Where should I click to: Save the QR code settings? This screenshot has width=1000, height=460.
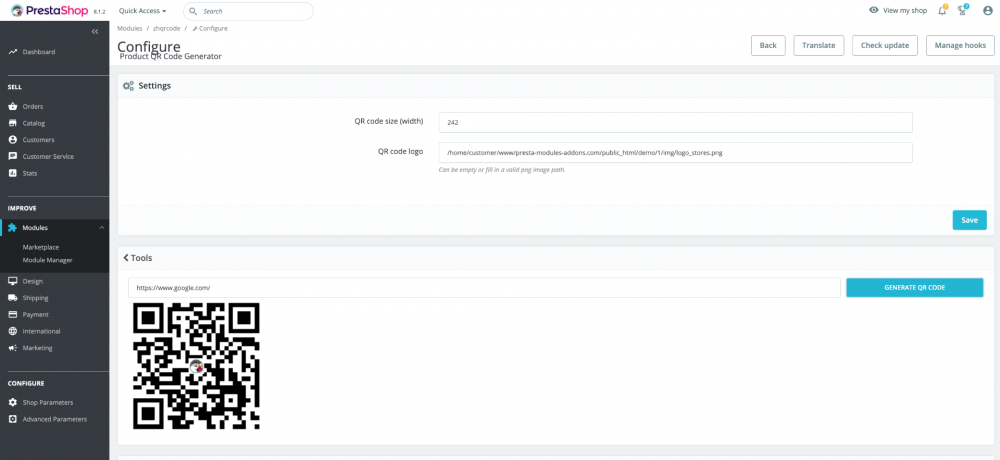(969, 220)
